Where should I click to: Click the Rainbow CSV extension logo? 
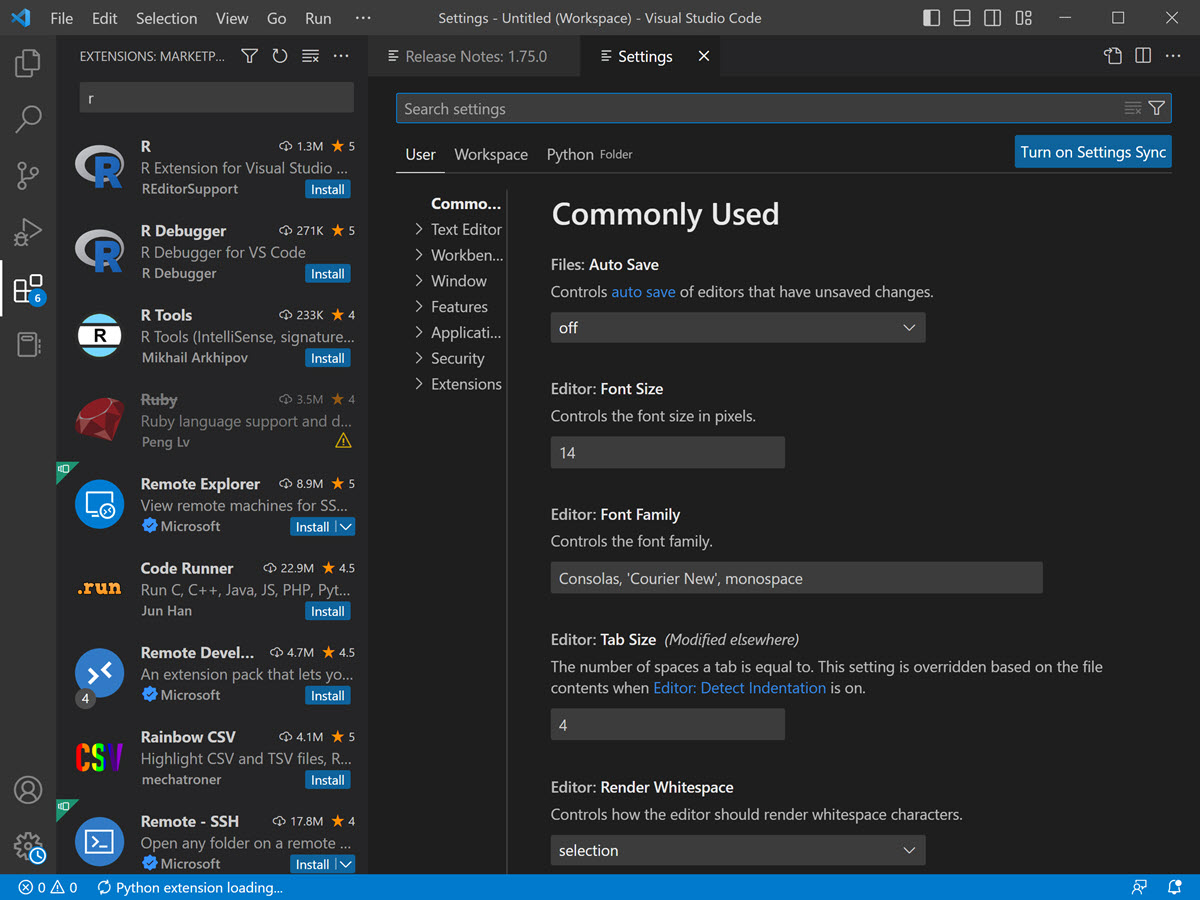99,758
